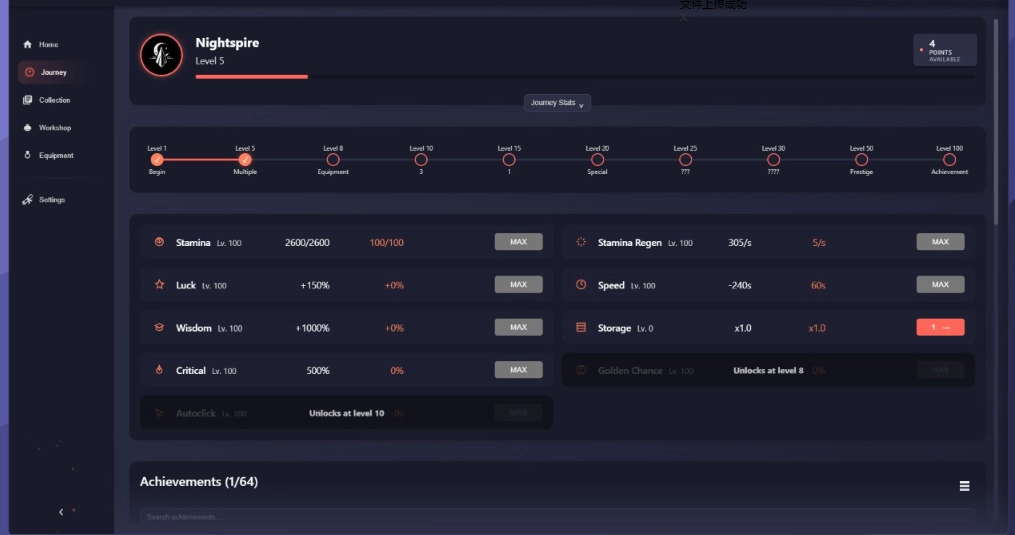Click the level progress bar under Nightspire
The image size is (1015, 535).
[585, 76]
